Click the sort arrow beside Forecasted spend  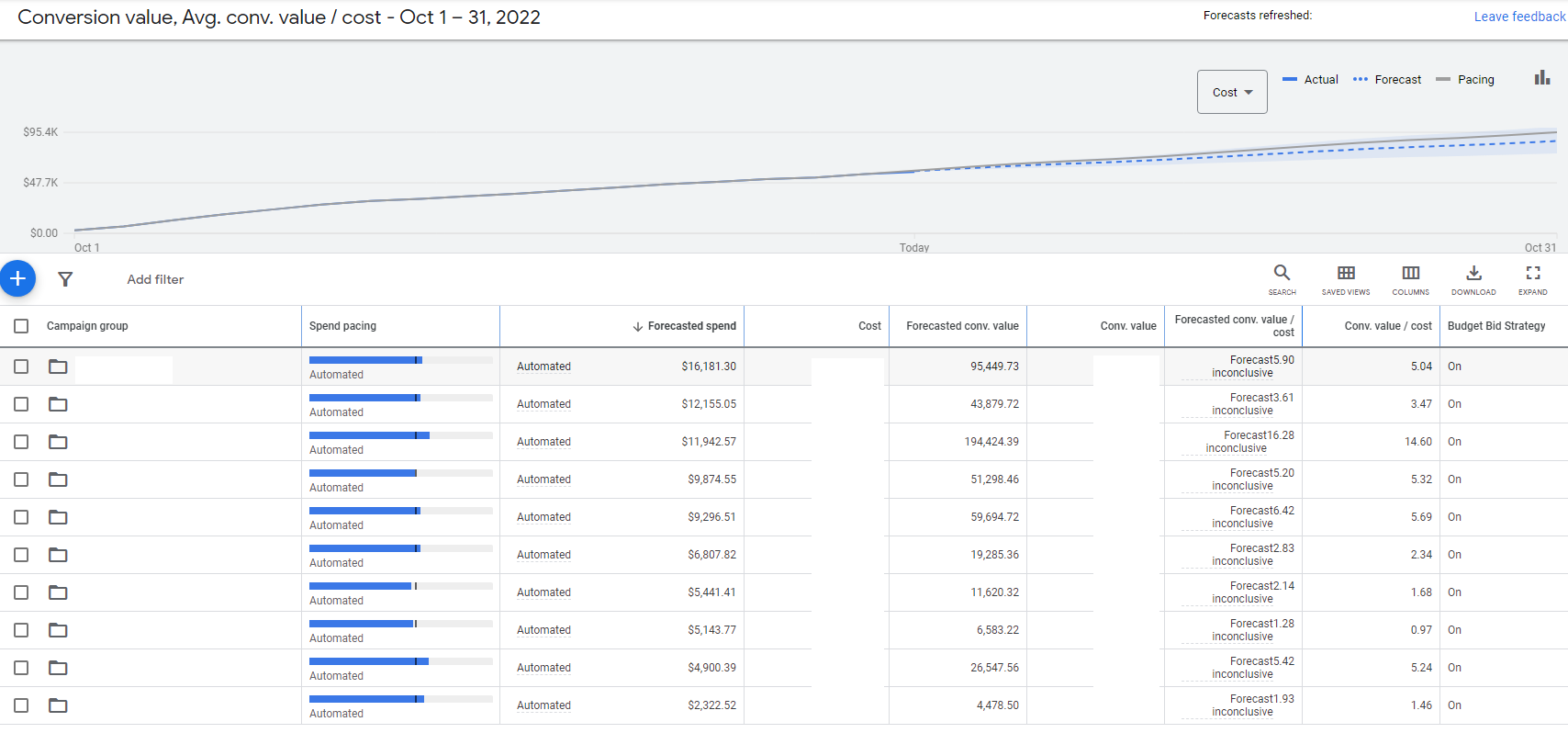pyautogui.click(x=638, y=326)
